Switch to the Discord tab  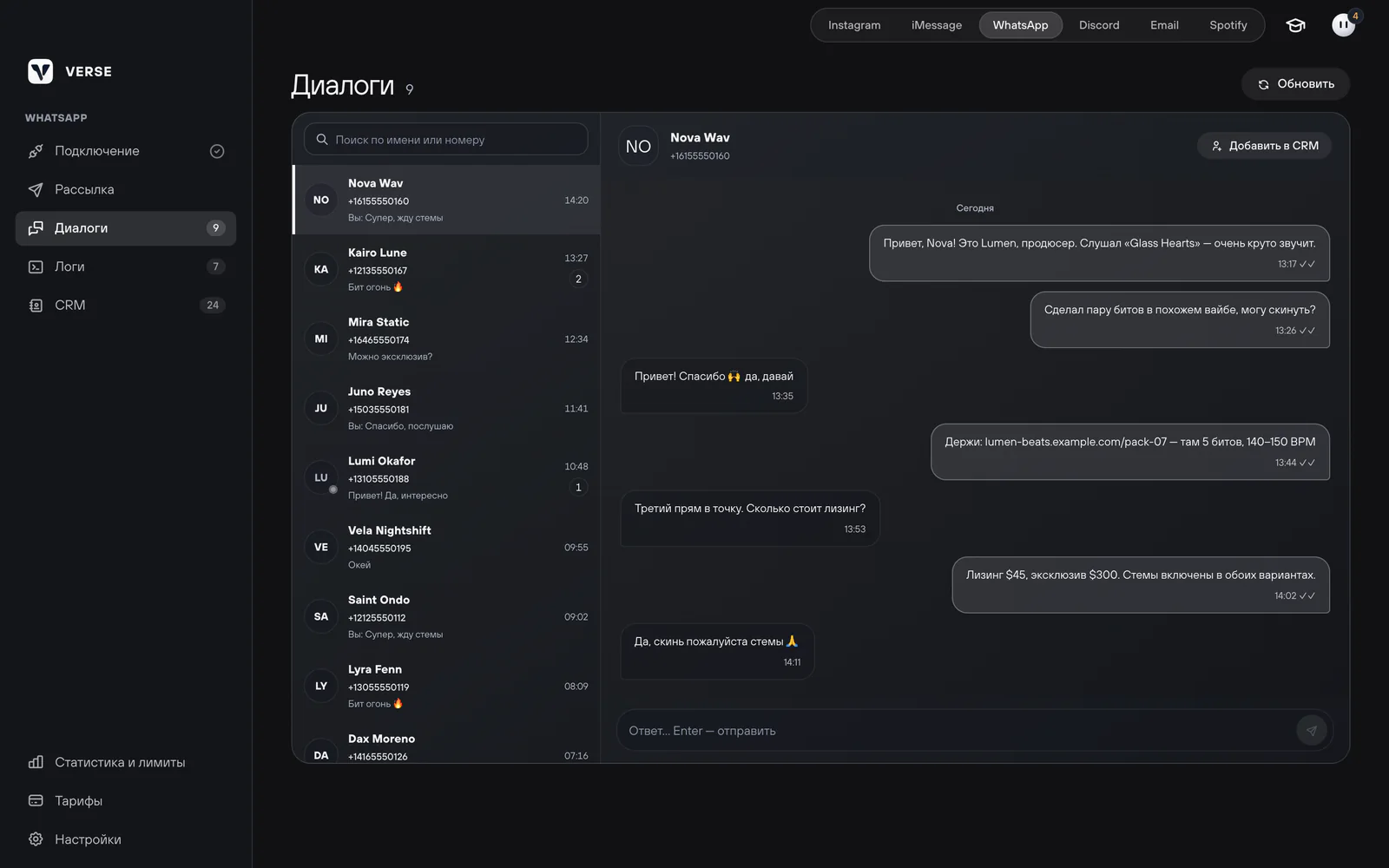(1099, 25)
